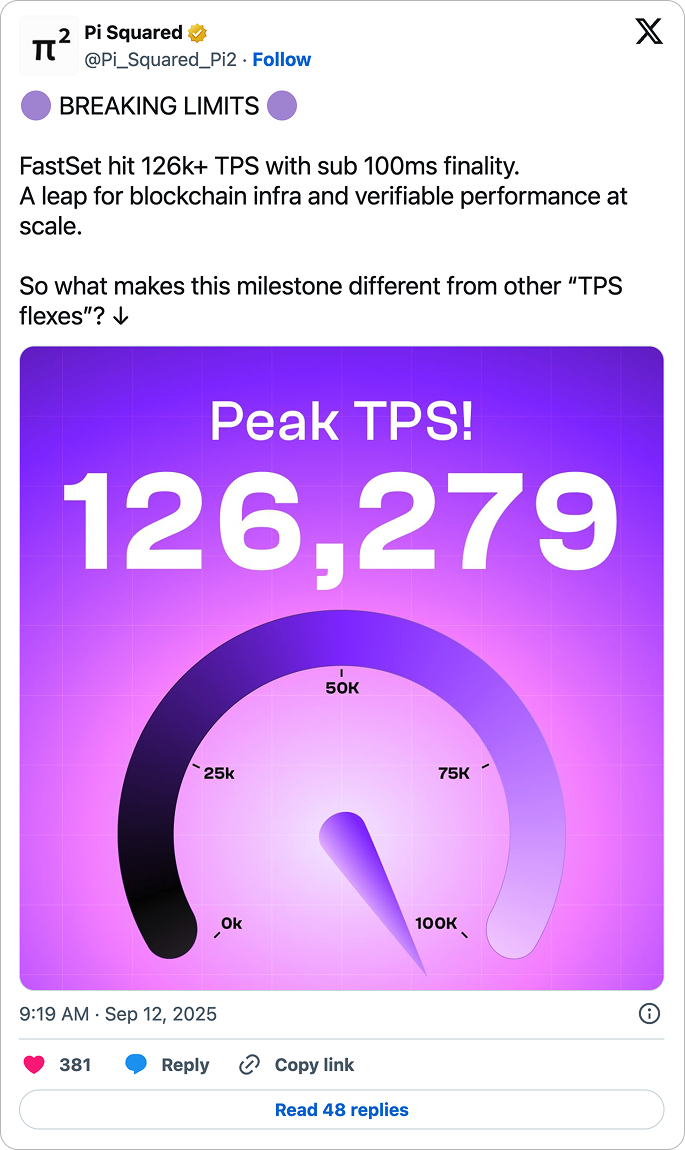Open the @Pi_Squared_Pi2 handle
The width and height of the screenshot is (685, 1150).
pos(161,59)
